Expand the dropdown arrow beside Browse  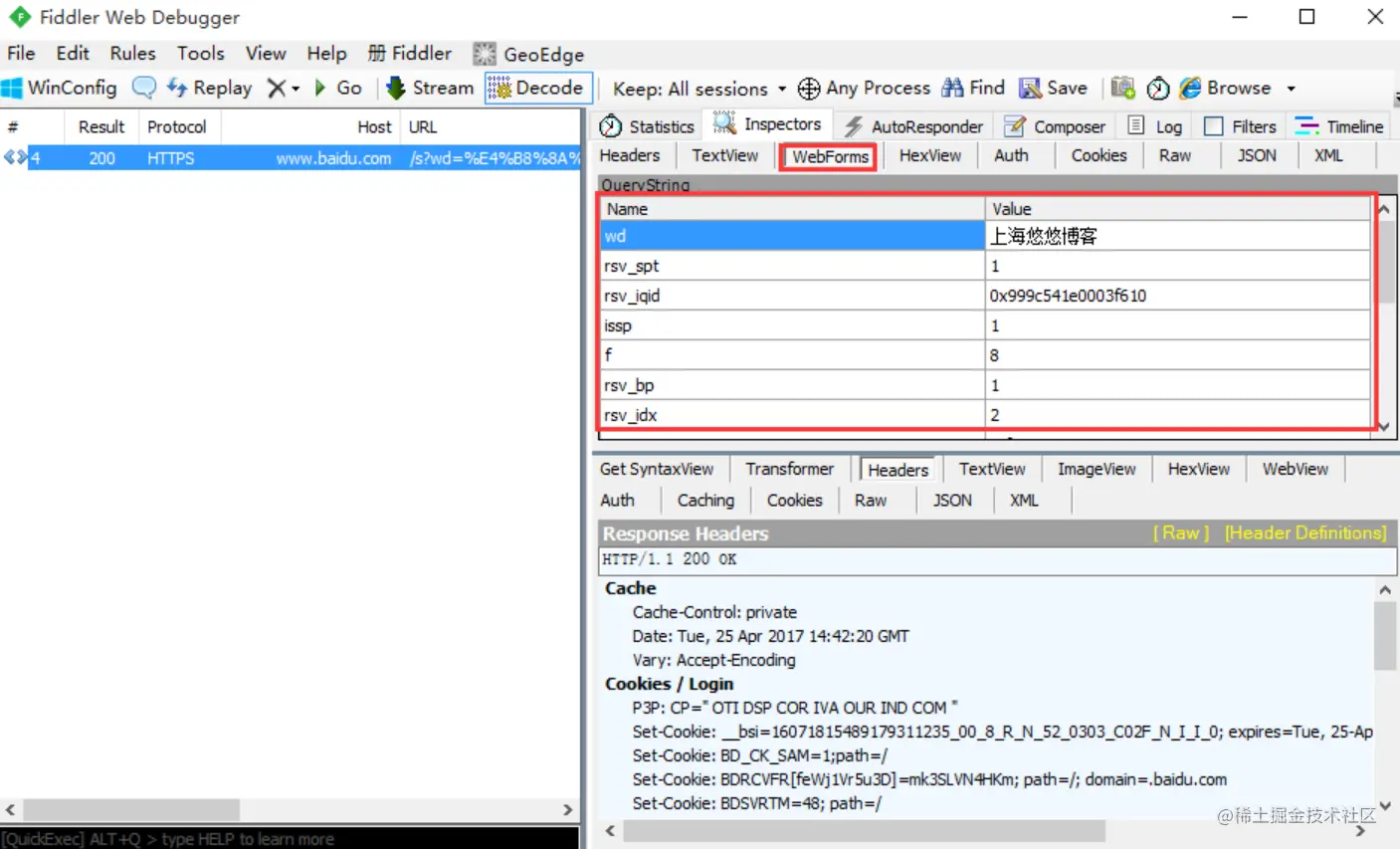pos(1291,89)
